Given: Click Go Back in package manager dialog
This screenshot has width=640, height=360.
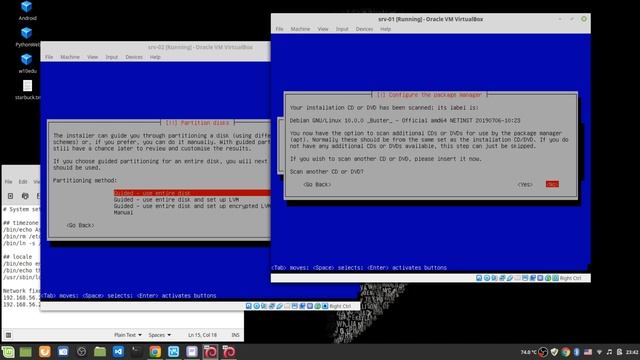Looking at the screenshot, I should tap(317, 184).
